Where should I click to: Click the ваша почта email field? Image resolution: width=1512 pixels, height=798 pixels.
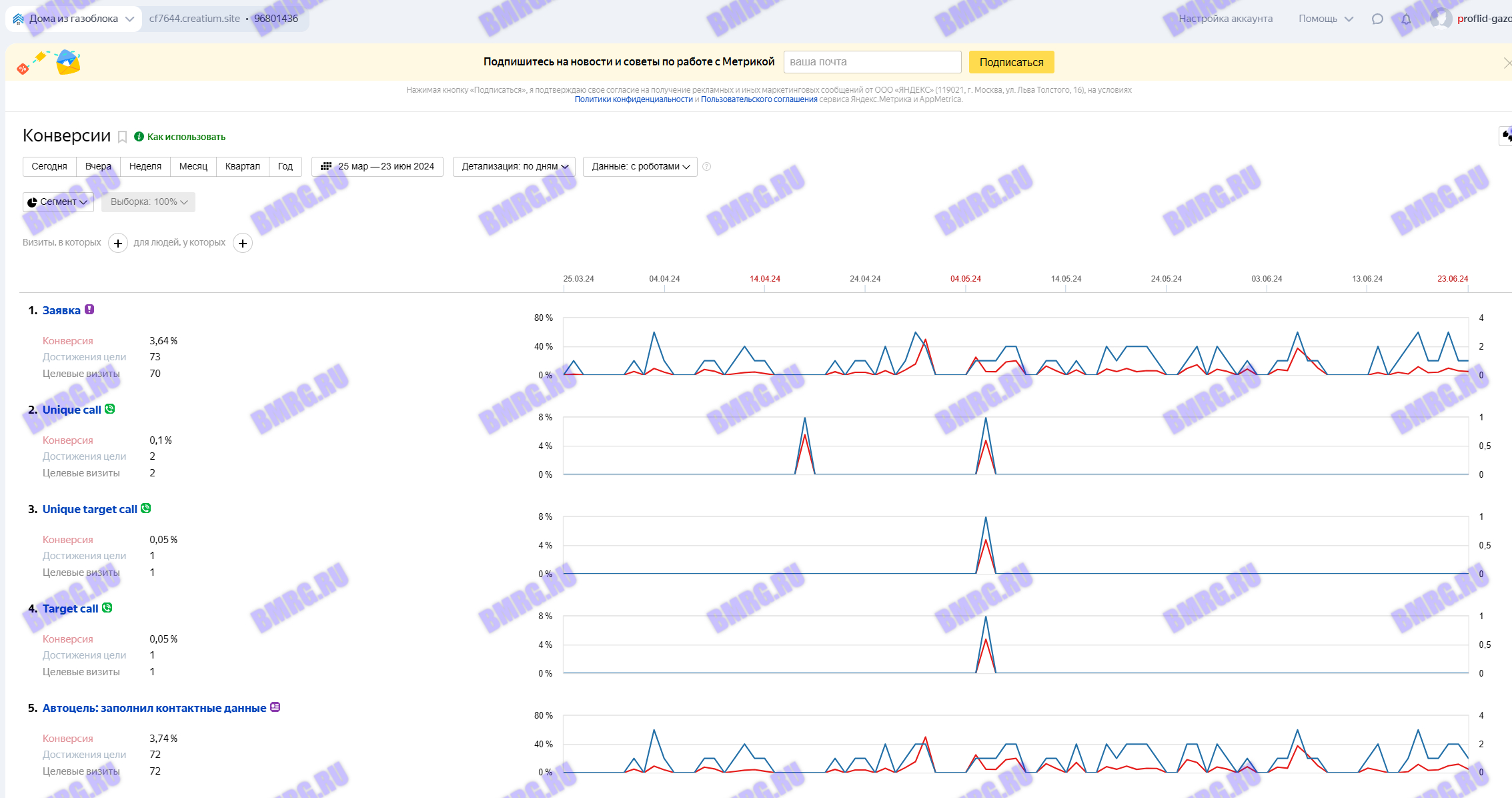tap(872, 62)
